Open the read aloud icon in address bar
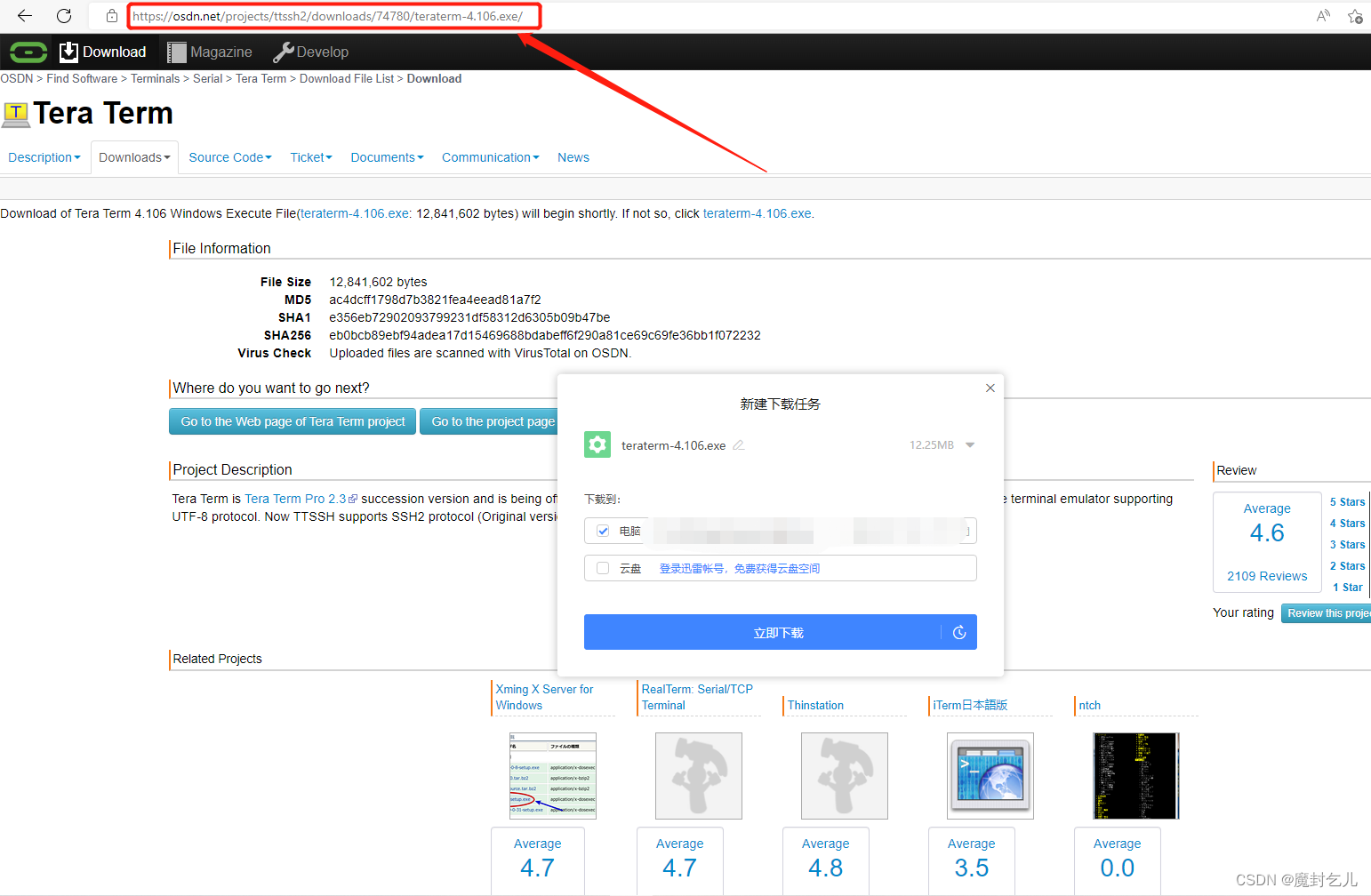Viewport: 1371px width, 896px height. pos(1323,16)
